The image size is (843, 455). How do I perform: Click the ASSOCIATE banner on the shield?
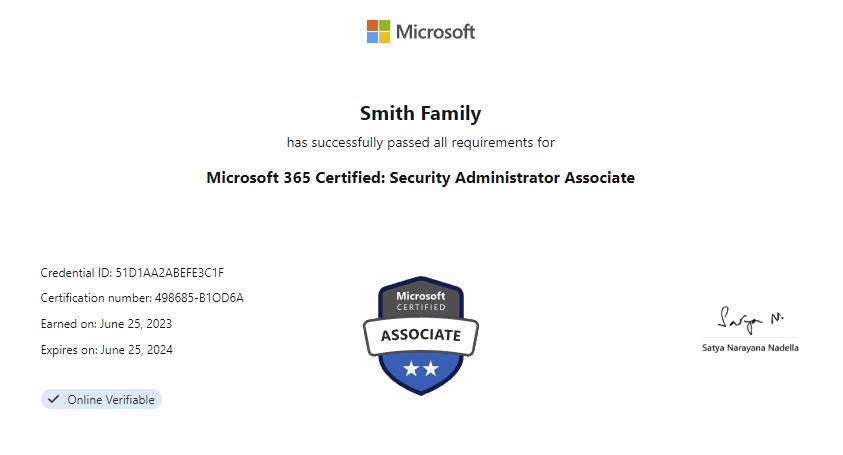pos(421,335)
